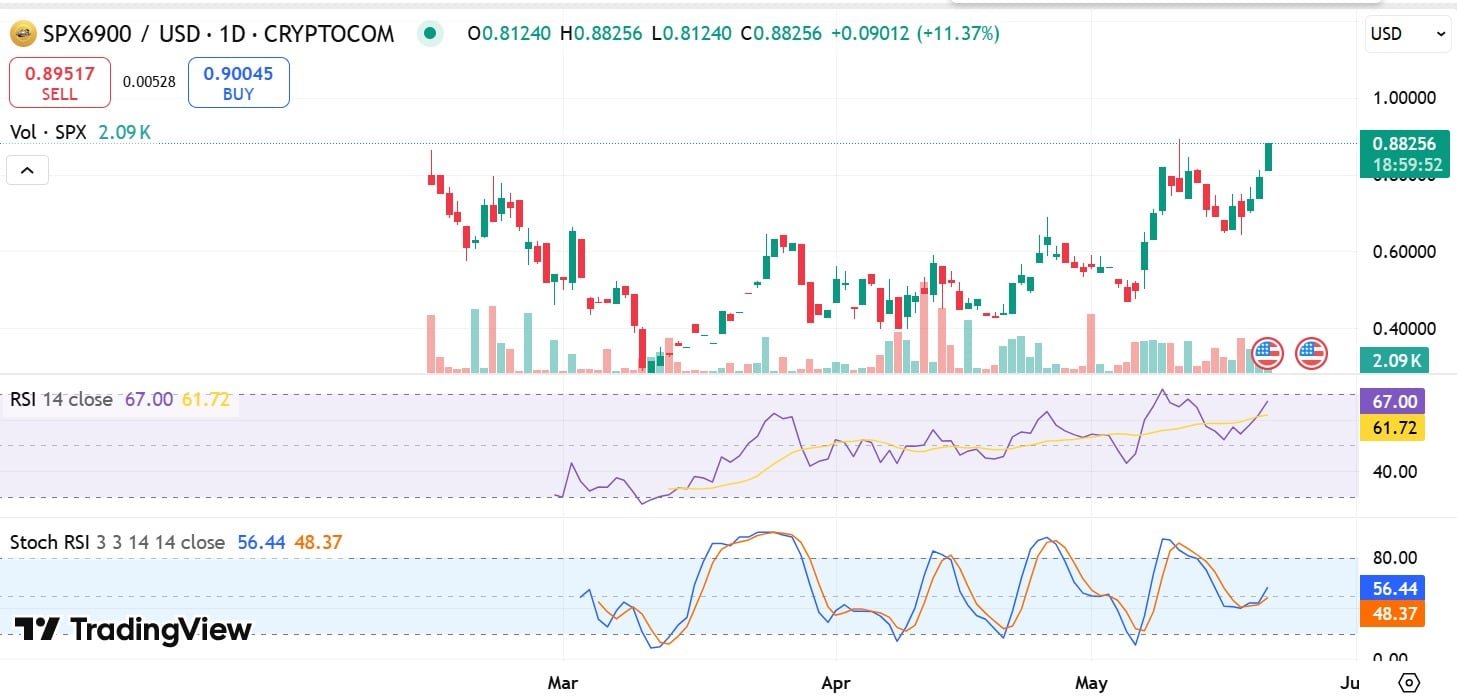Open chart settings hexagon icon
Image resolution: width=1457 pixels, height=699 pixels.
(1408, 683)
